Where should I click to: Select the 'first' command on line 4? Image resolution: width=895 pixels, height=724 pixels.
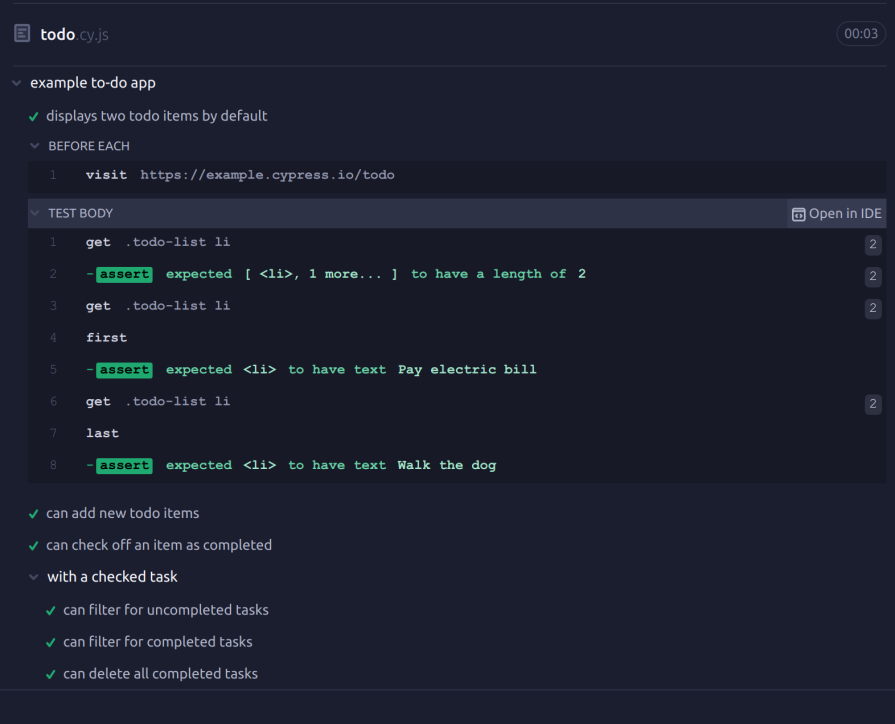click(x=106, y=337)
